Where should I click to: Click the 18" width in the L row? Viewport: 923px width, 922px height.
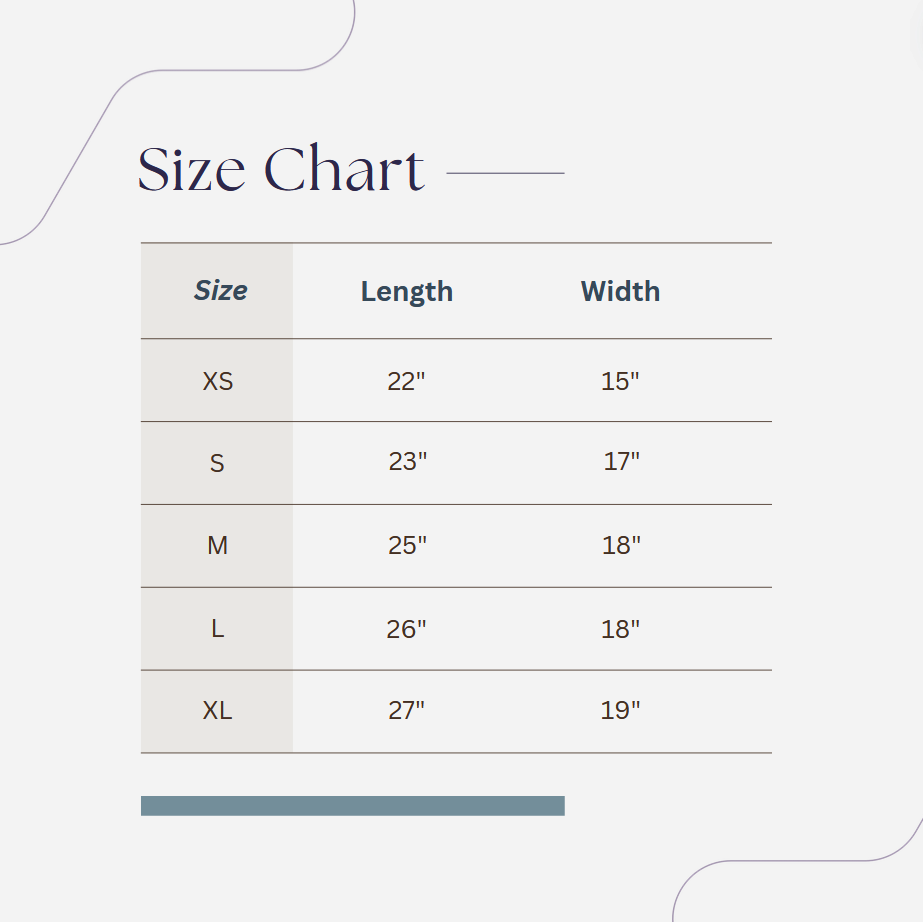click(x=620, y=629)
